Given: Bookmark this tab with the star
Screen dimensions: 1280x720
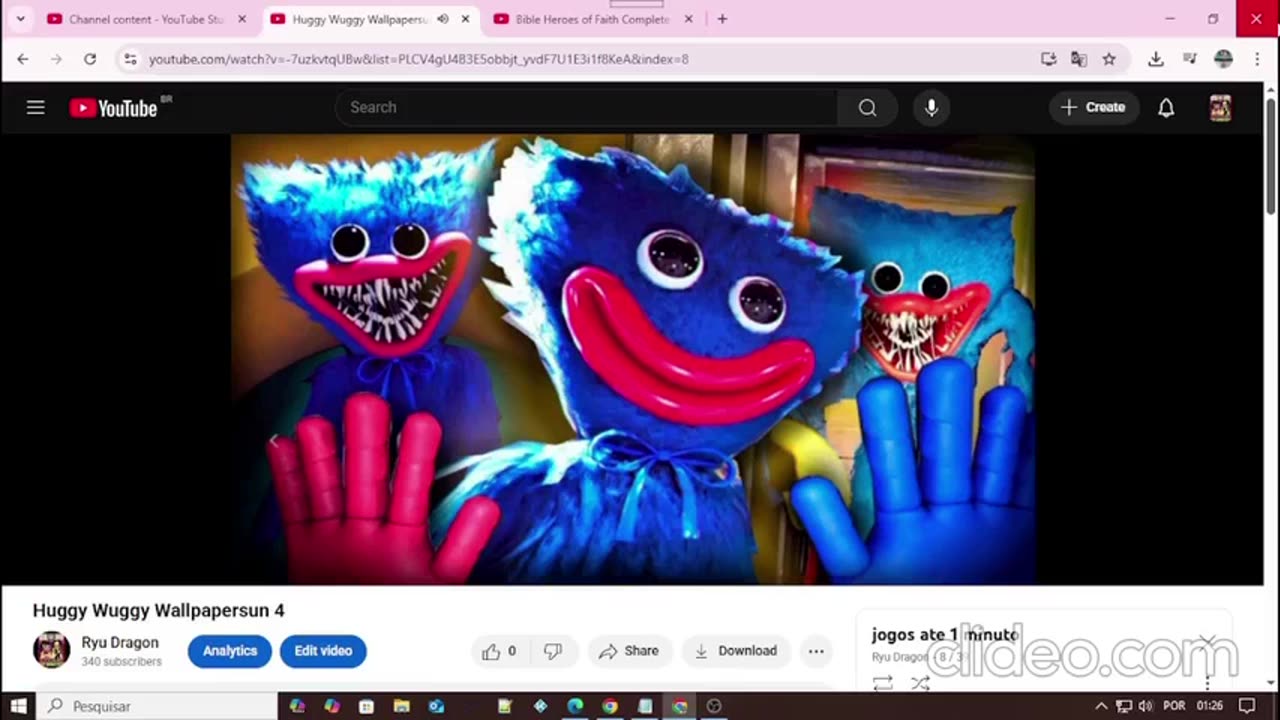Looking at the screenshot, I should tap(1109, 59).
